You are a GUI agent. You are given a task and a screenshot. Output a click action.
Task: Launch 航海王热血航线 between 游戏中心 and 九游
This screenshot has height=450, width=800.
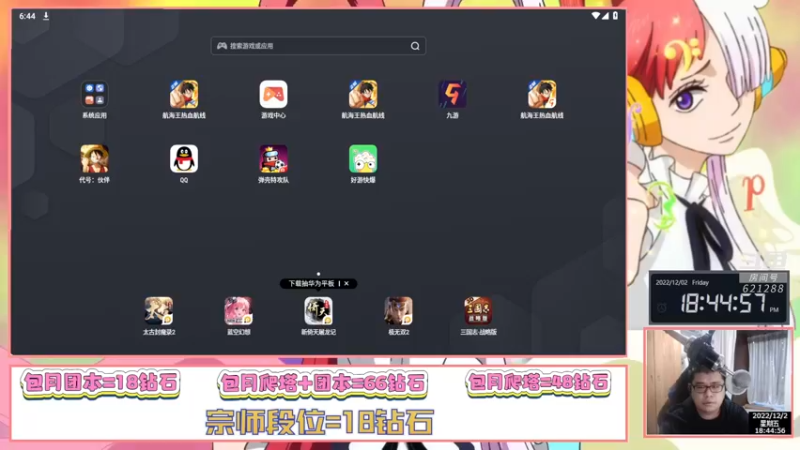coord(363,94)
